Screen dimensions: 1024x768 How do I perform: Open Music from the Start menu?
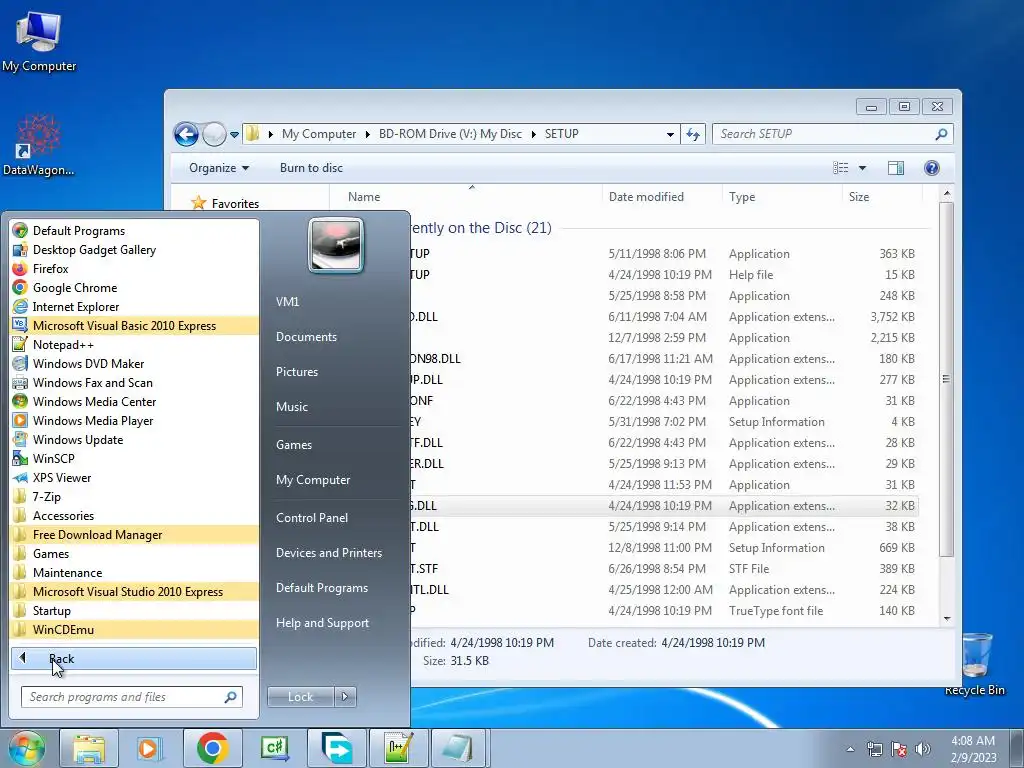(291, 406)
